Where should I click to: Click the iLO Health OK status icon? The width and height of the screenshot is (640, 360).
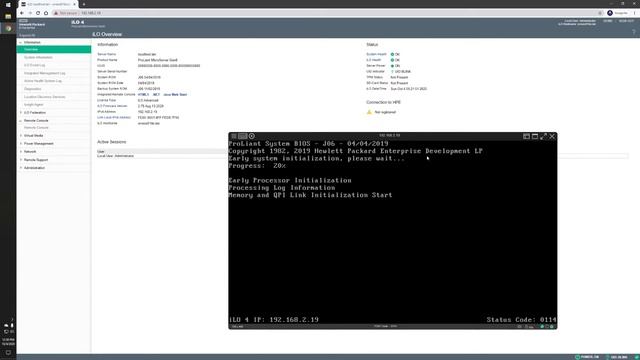[392, 60]
